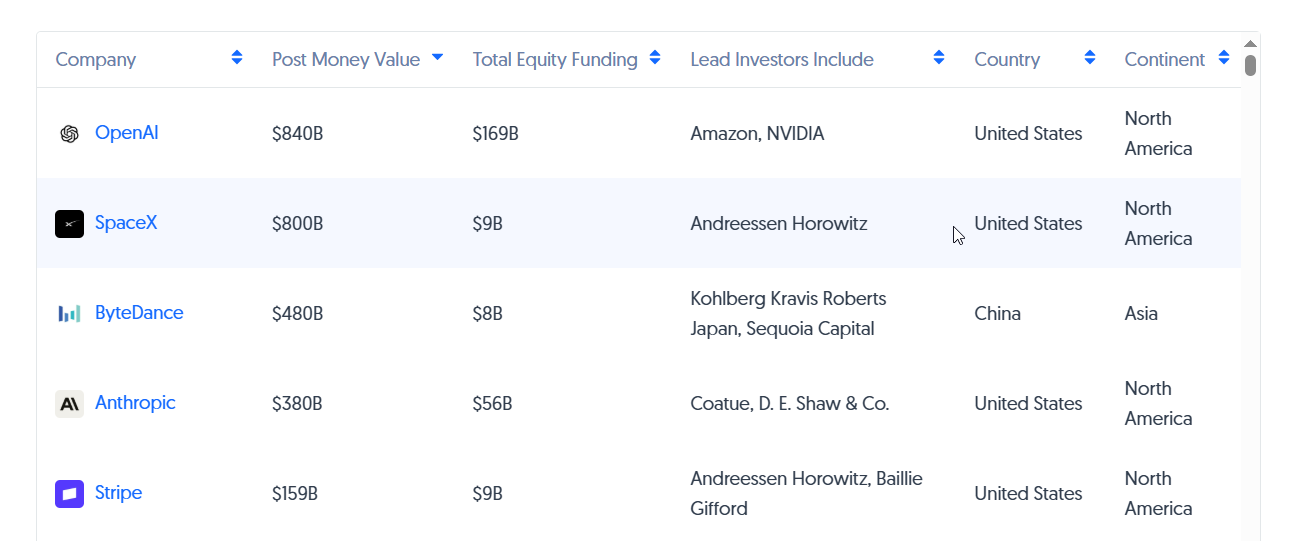This screenshot has height=541, width=1301.
Task: Click the scrollbar up arrow
Action: 1250,44
